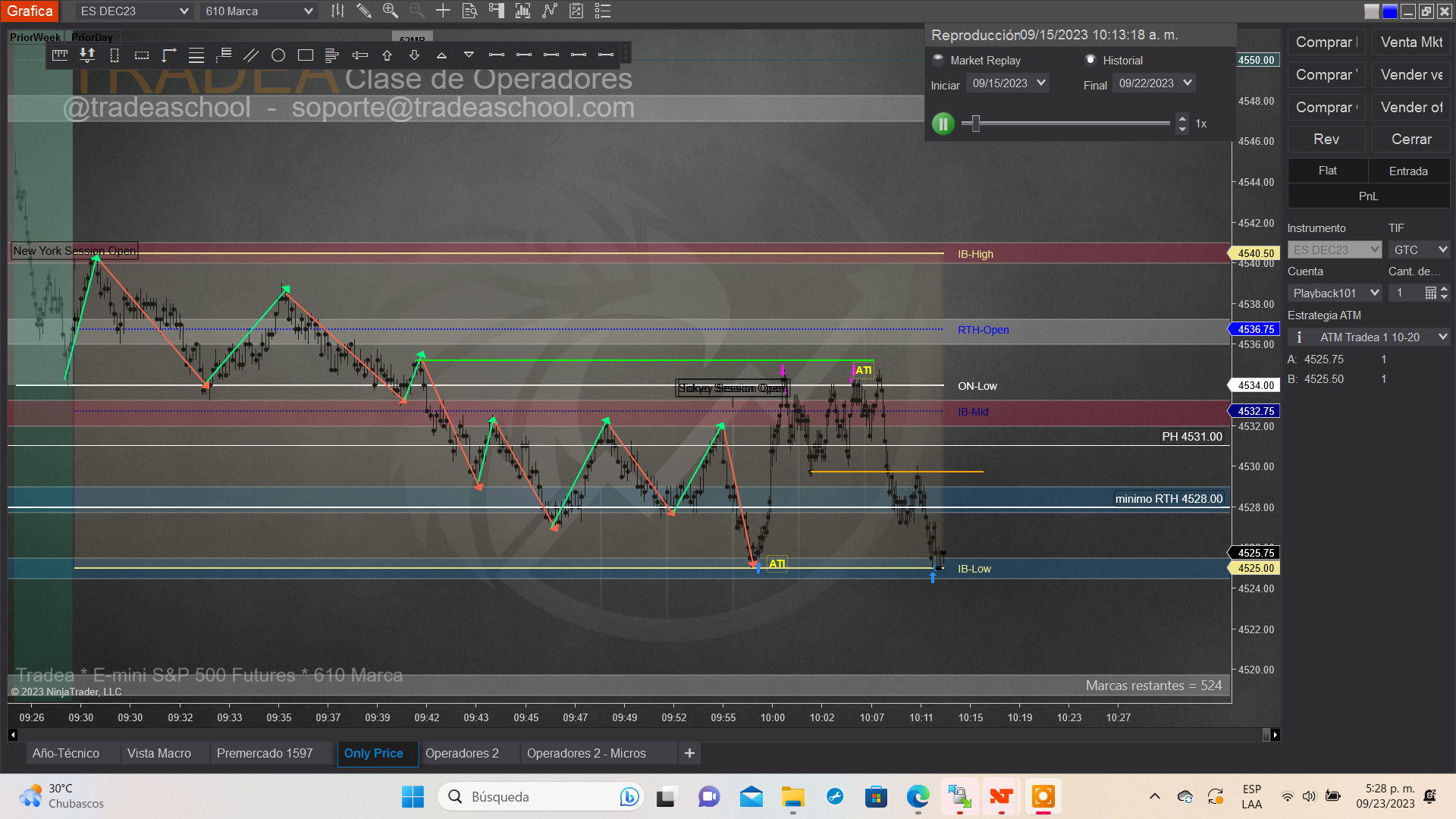The height and width of the screenshot is (819, 1456).
Task: Select the risk-reward arrows drawing tool
Action: (87, 55)
